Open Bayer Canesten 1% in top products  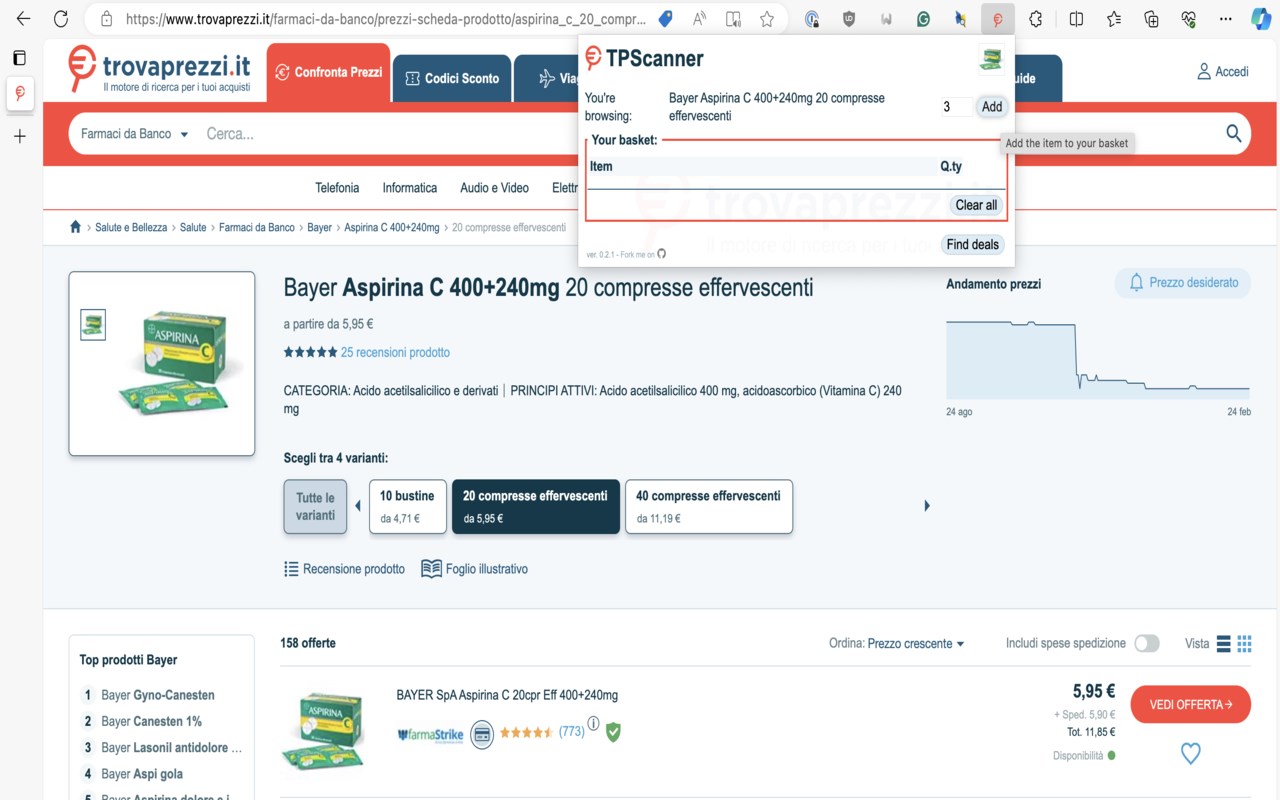coord(151,721)
